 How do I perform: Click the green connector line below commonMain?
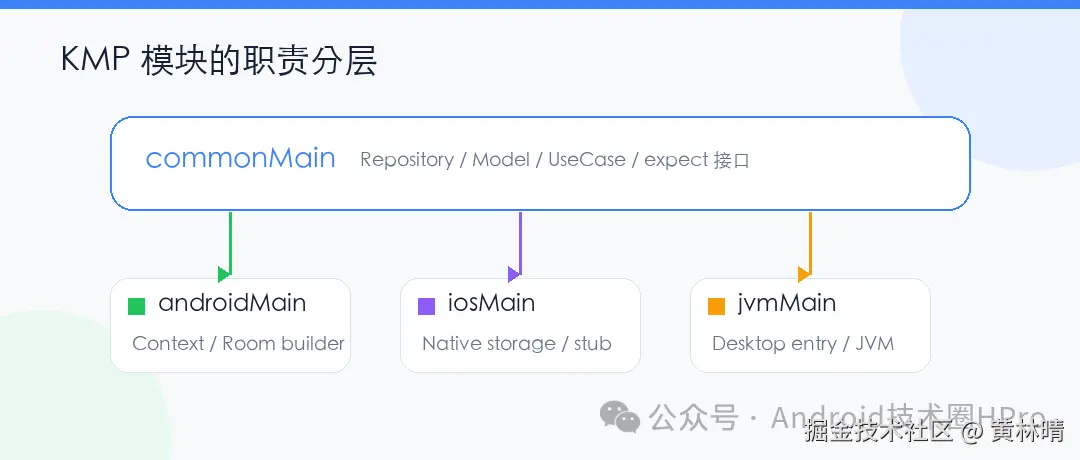(x=230, y=240)
